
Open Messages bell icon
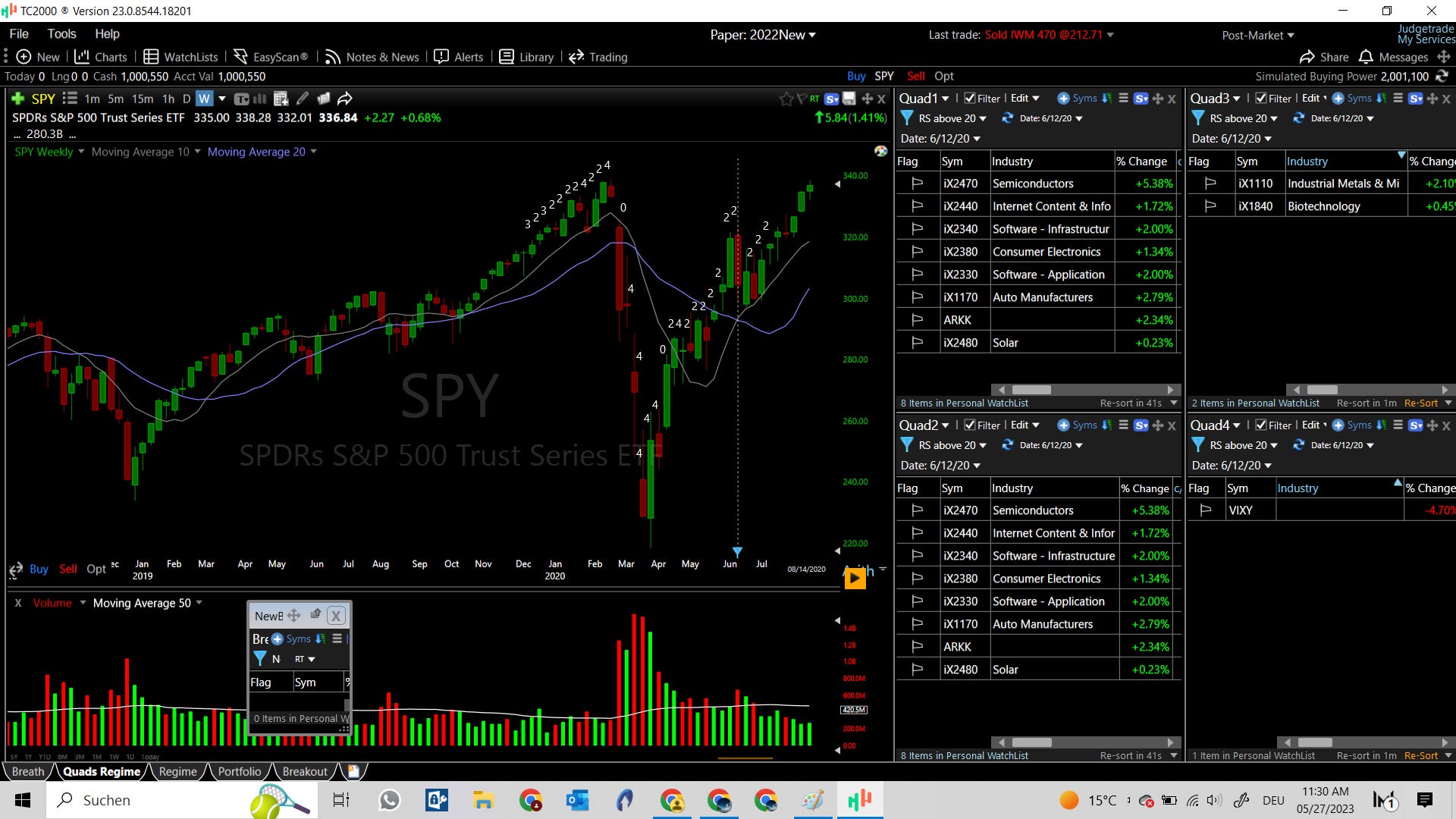1366,57
